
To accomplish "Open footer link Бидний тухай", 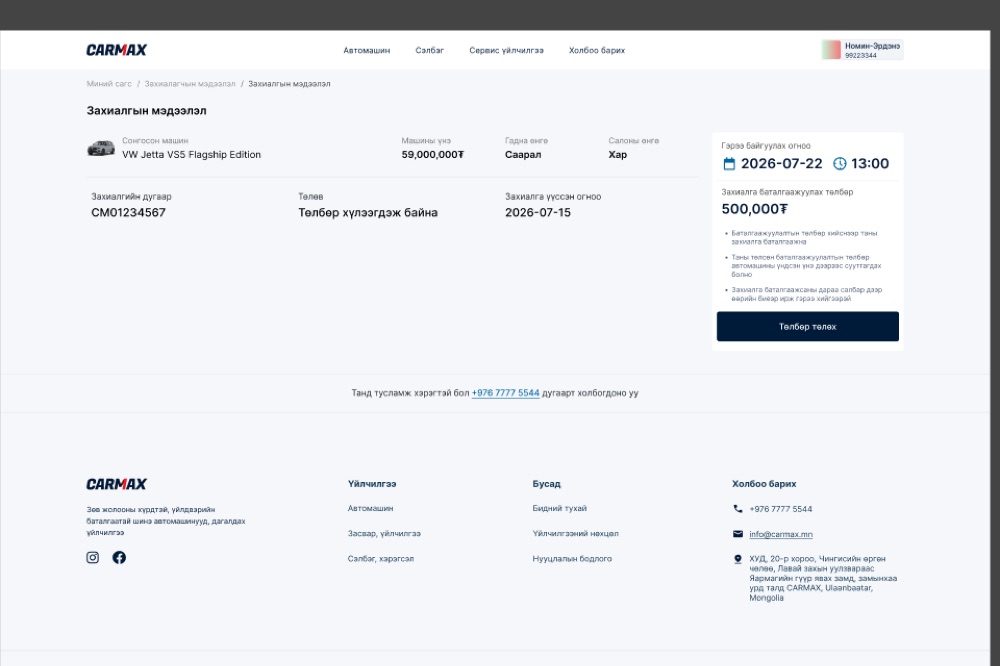I will pos(559,508).
